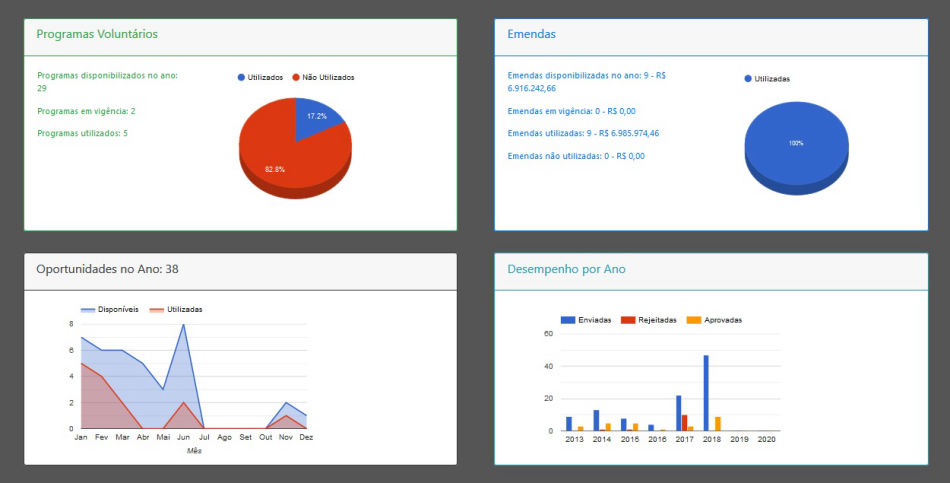Click the tall 2018 Enviadas blue bar
Screen dimensions: 950x483
tap(706, 393)
